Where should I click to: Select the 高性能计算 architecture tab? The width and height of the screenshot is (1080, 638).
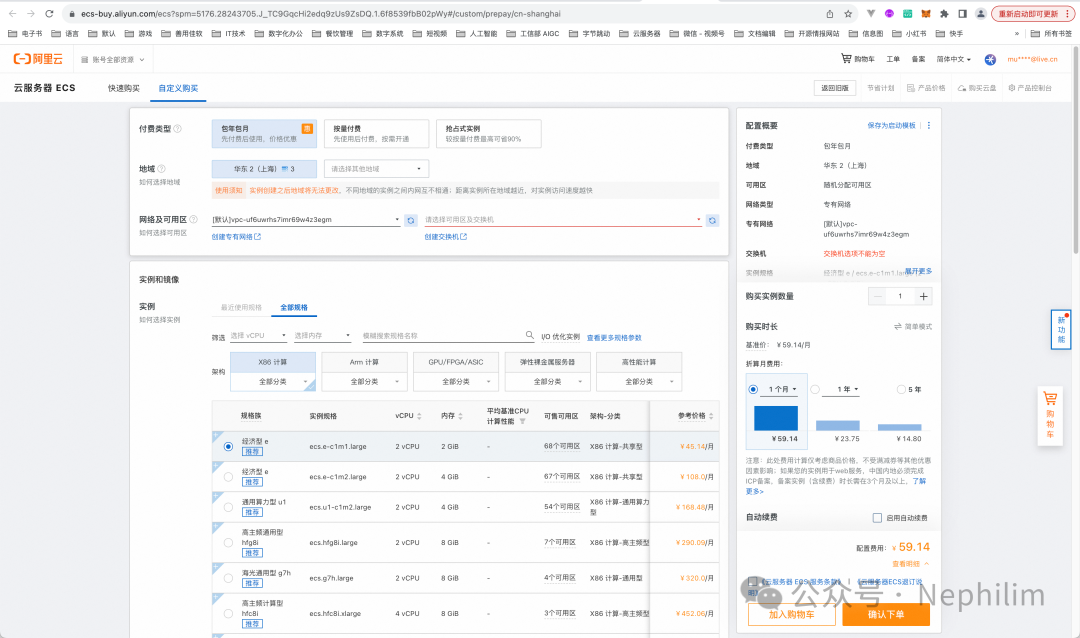[639, 362]
